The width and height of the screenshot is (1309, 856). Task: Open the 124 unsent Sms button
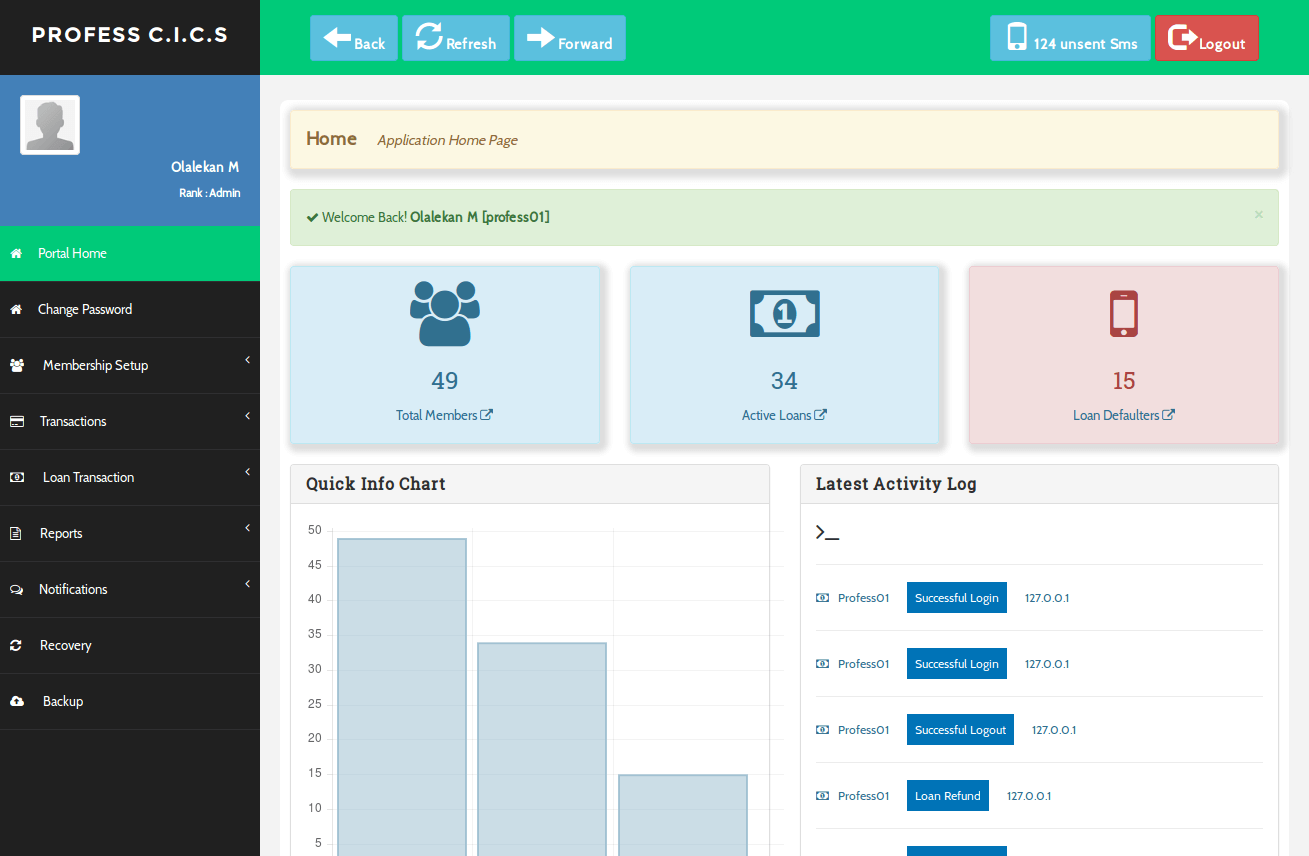[x=1070, y=38]
